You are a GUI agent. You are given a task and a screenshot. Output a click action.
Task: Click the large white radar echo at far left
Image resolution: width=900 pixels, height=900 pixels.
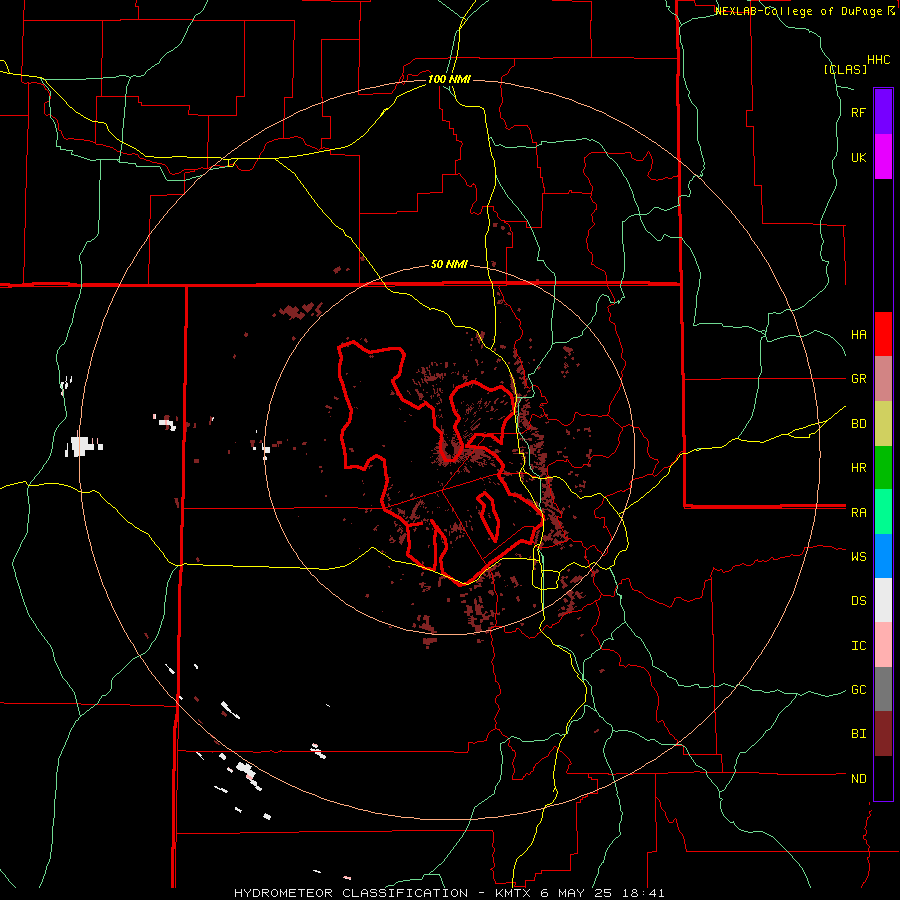point(82,446)
